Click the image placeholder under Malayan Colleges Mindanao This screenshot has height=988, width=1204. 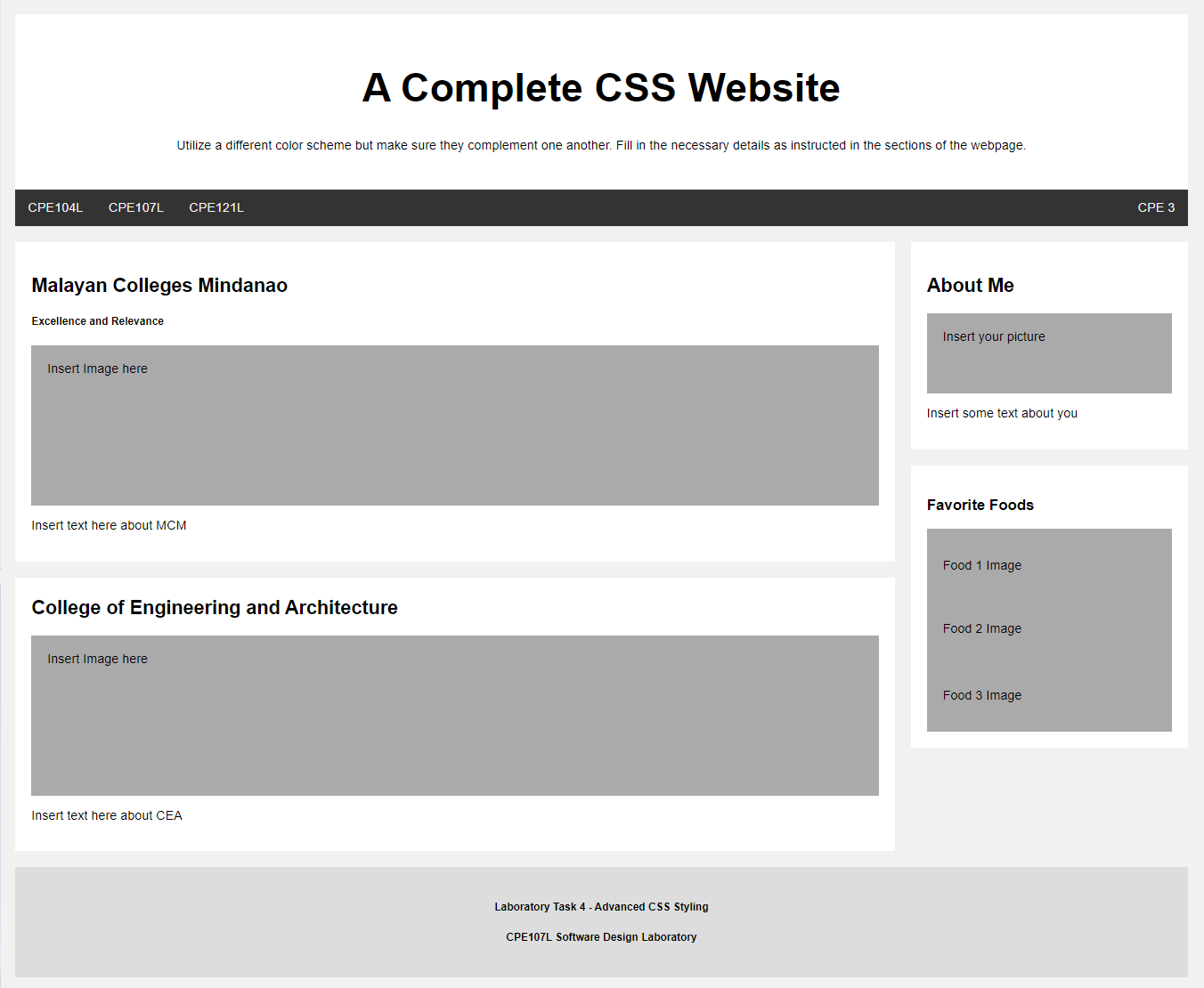pos(455,425)
